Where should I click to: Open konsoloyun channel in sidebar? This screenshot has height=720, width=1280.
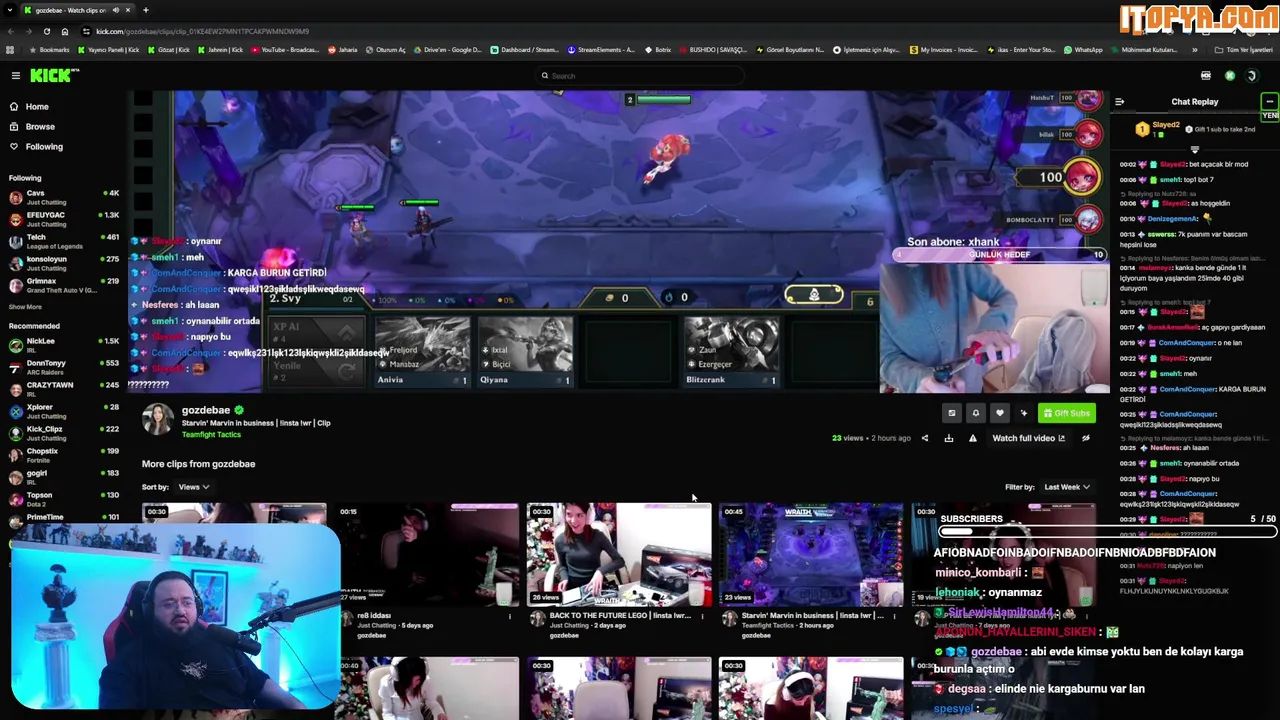click(x=62, y=263)
